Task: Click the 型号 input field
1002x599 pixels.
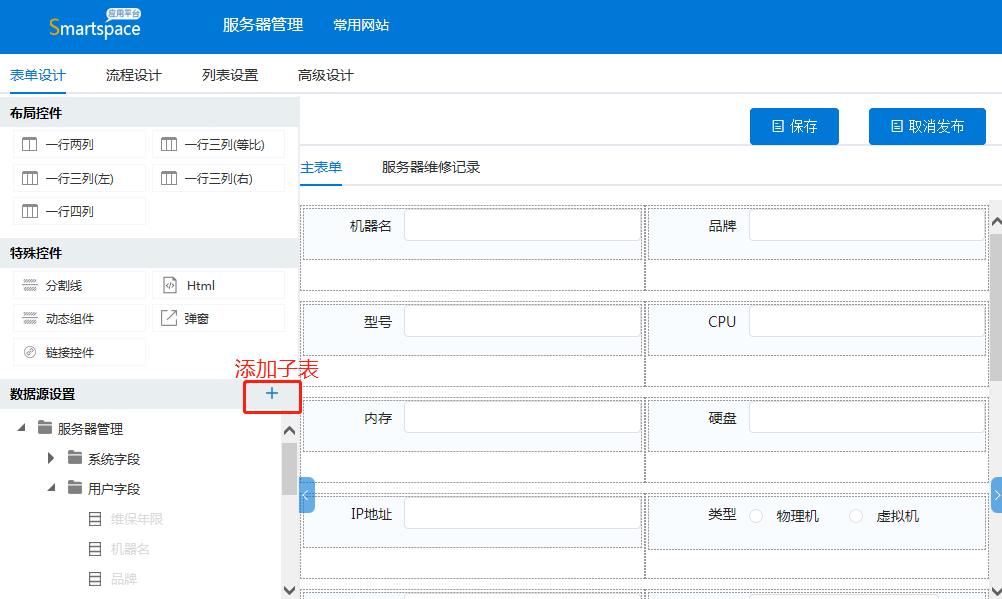Action: coord(523,322)
